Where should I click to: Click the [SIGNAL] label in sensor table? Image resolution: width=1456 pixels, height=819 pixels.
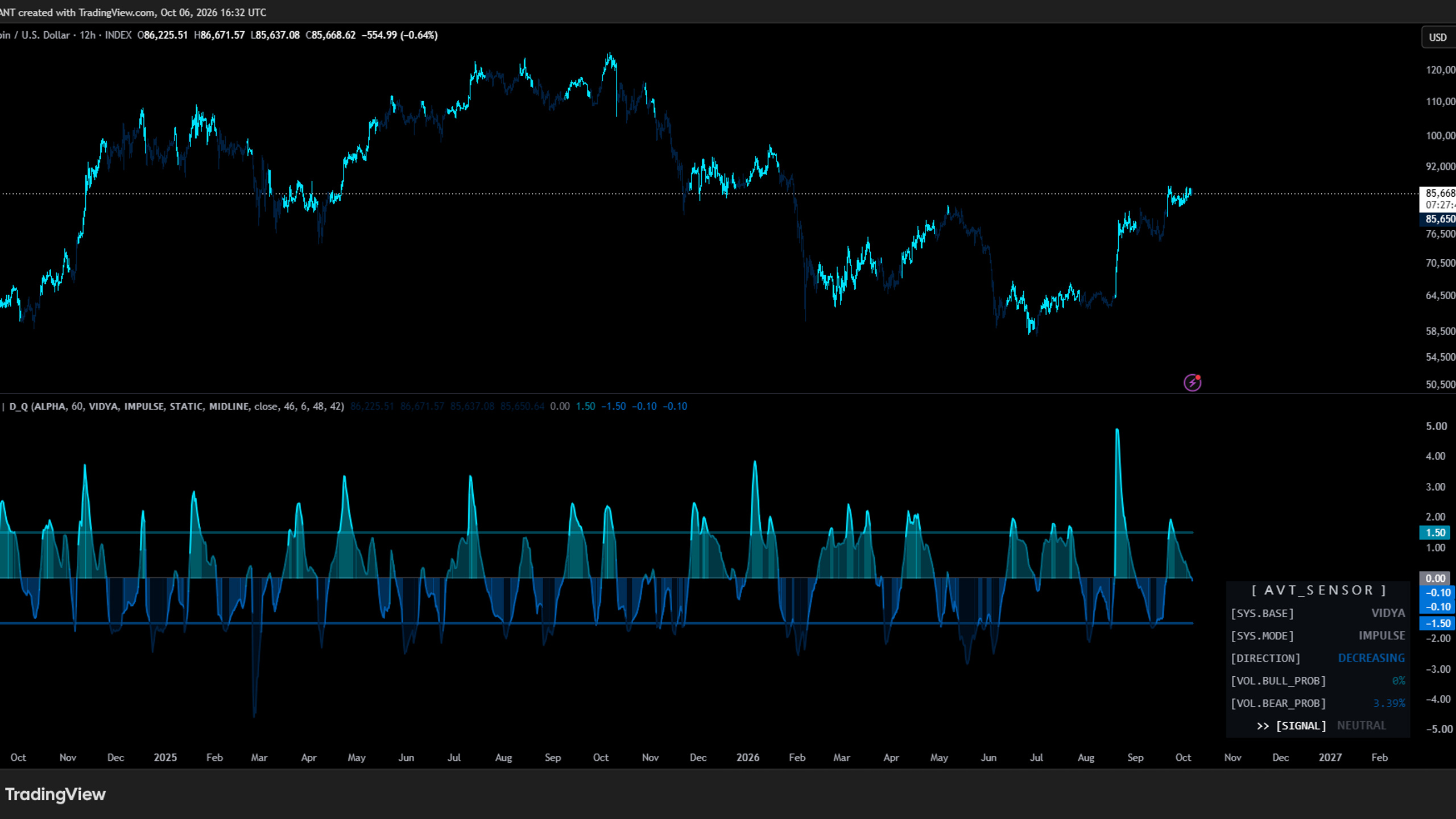tap(1301, 726)
